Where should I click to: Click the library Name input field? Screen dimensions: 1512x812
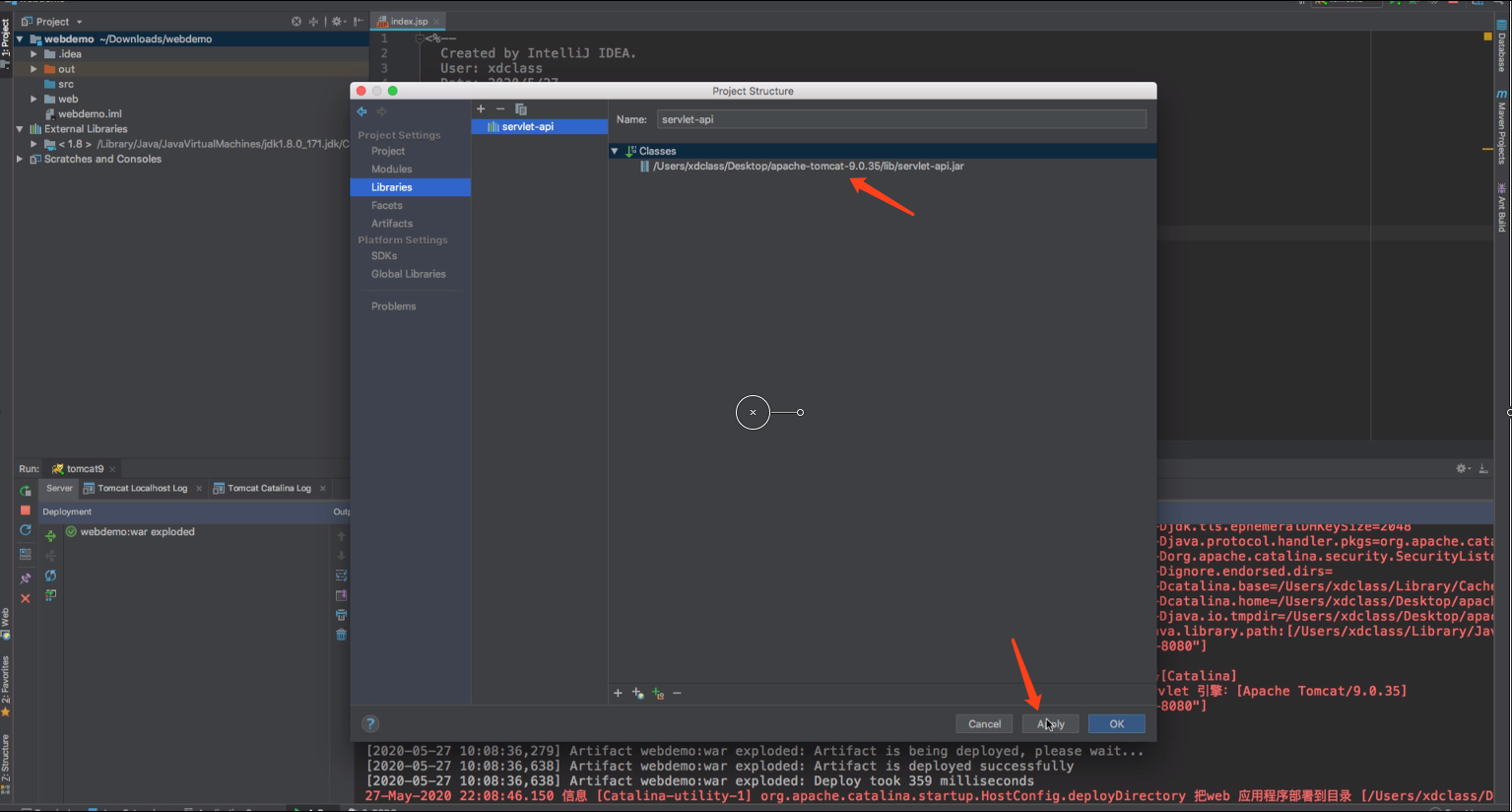(x=900, y=119)
